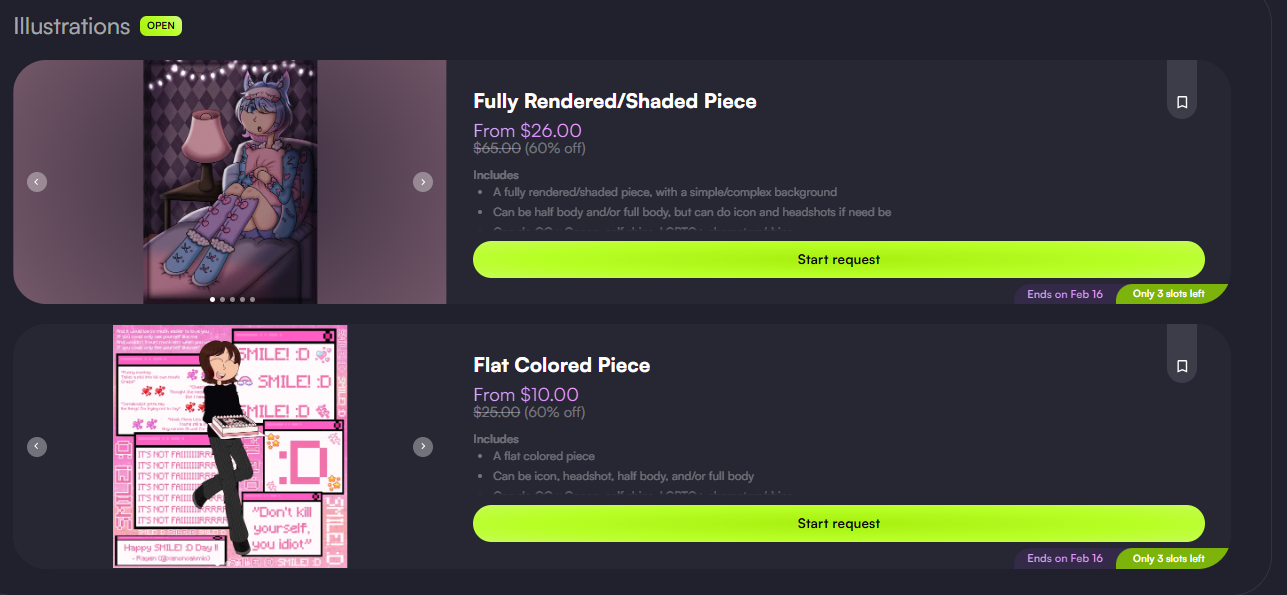This screenshot has height=595, width=1287.
Task: Go to the last carousel dot indicator
Action: [x=252, y=299]
